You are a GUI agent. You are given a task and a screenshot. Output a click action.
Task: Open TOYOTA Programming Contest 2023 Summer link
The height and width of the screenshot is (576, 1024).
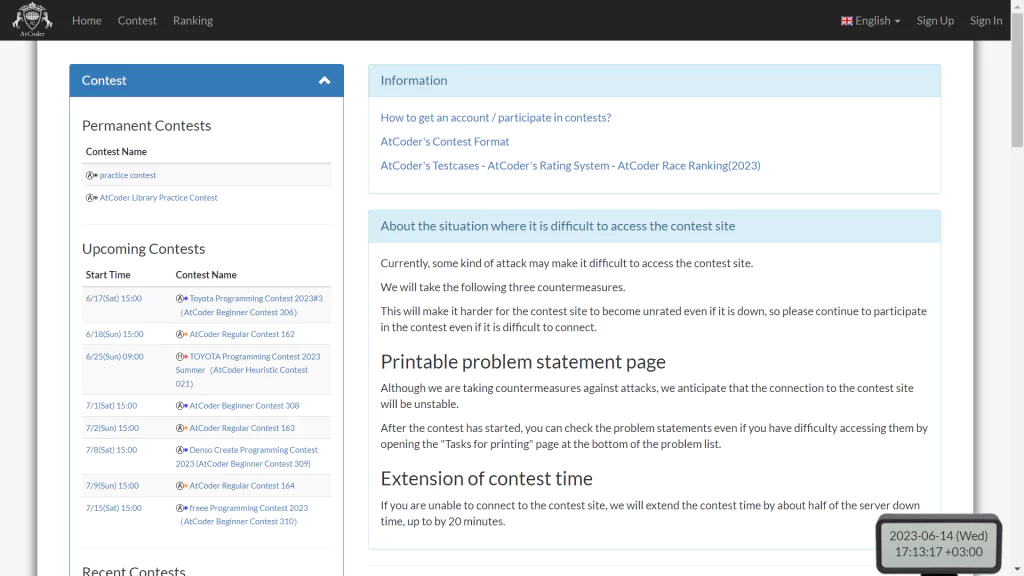pyautogui.click(x=248, y=370)
